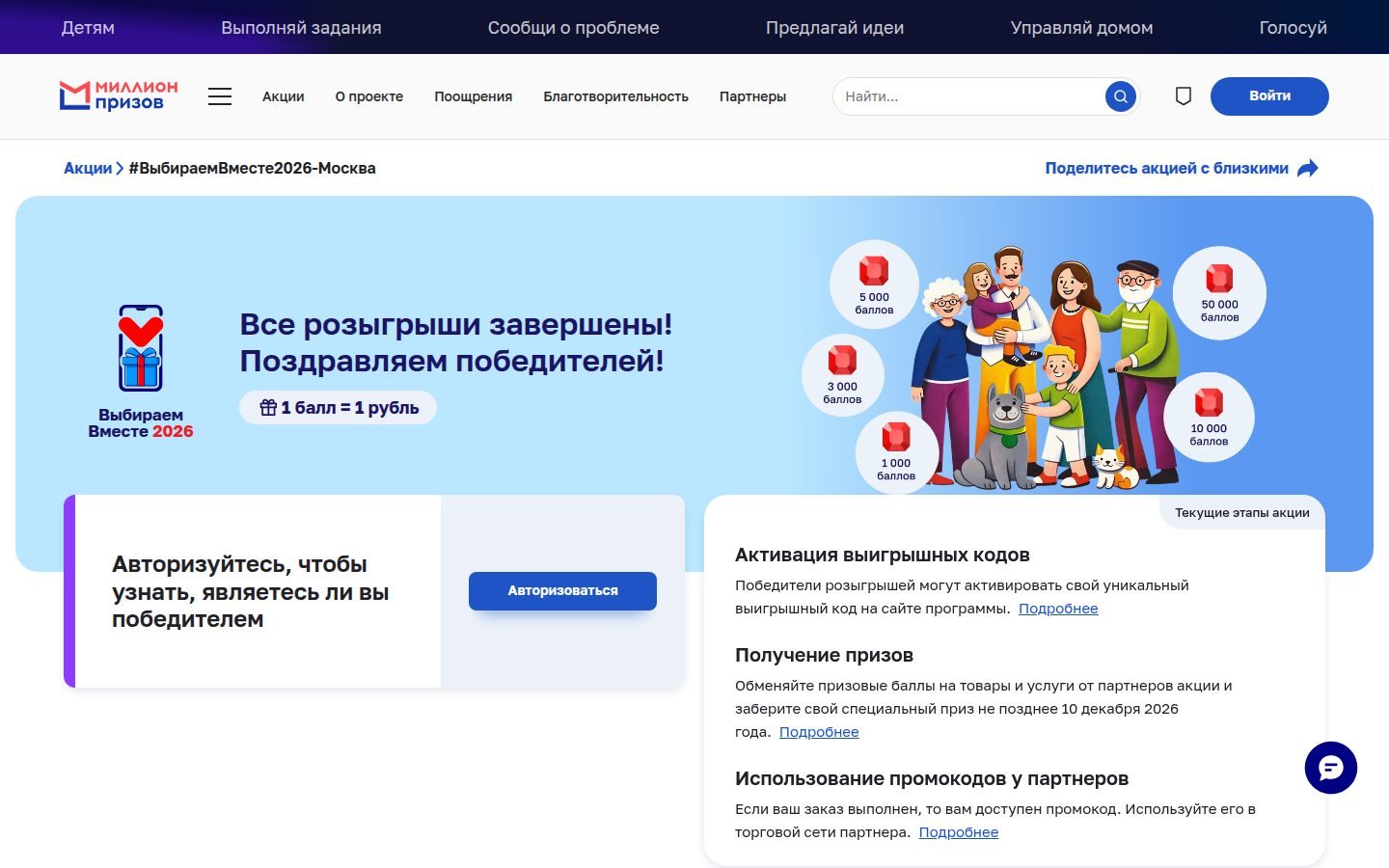Open Голосуй top menu item
Viewport: 1389px width, 868px height.
(x=1294, y=28)
